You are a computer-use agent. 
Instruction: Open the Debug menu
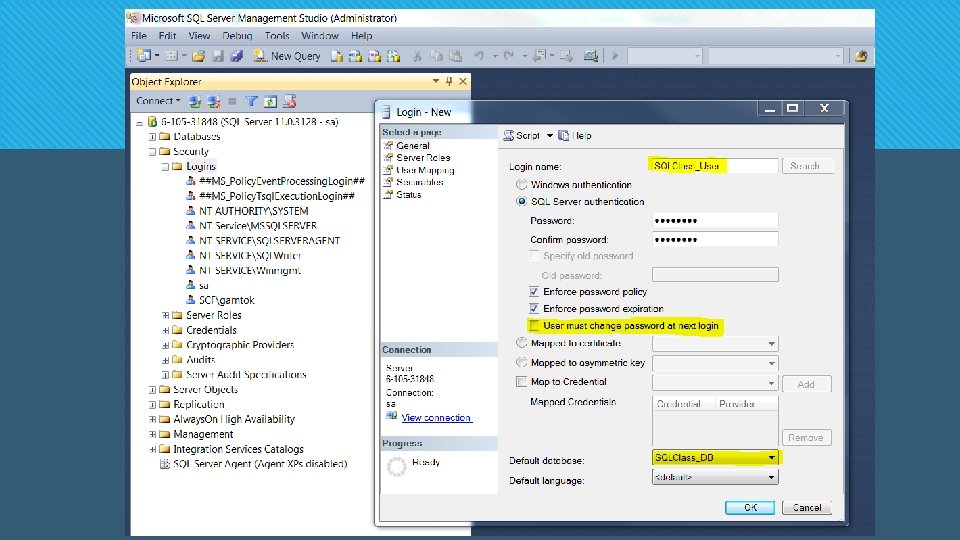point(237,36)
